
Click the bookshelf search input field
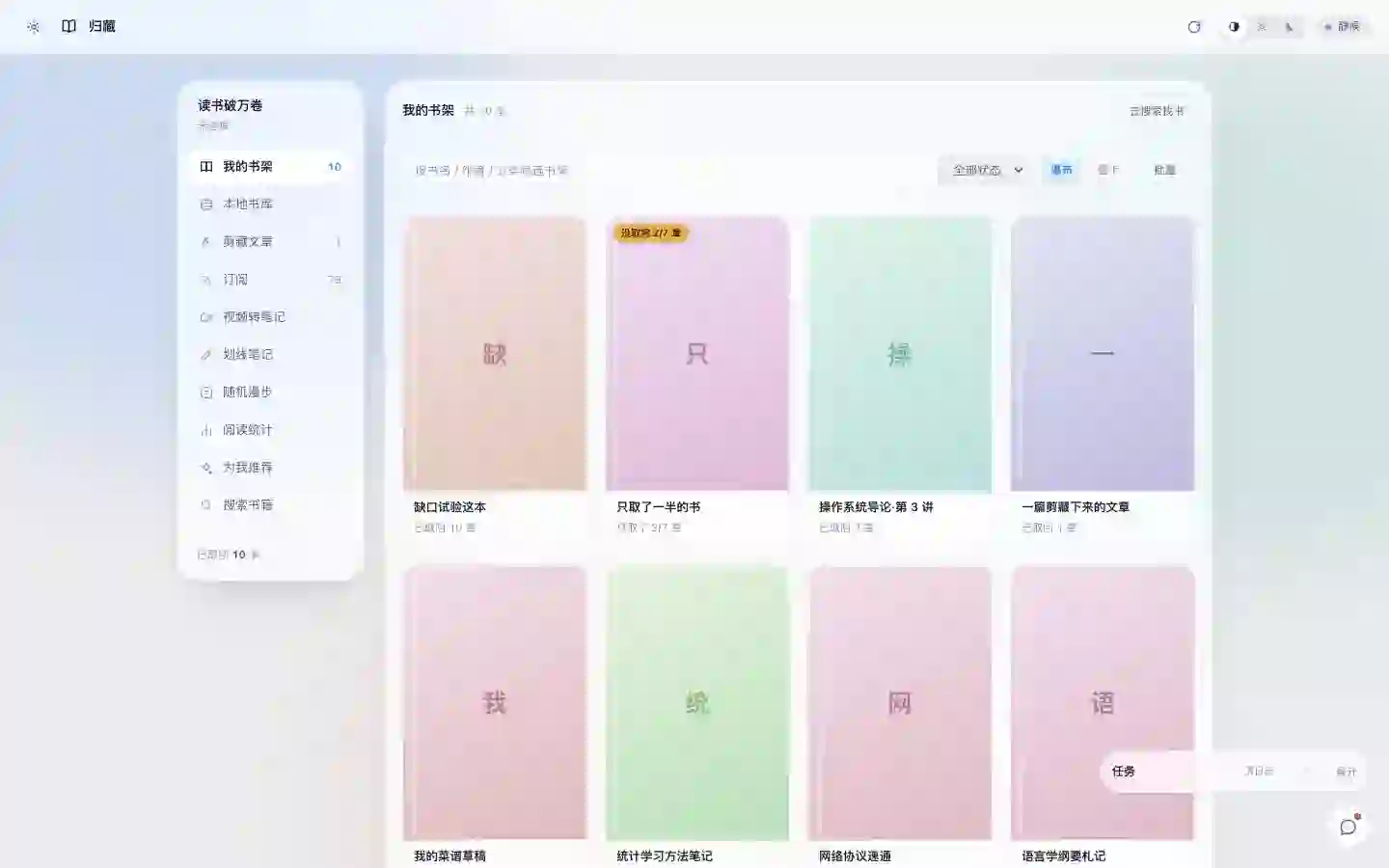(x=666, y=171)
